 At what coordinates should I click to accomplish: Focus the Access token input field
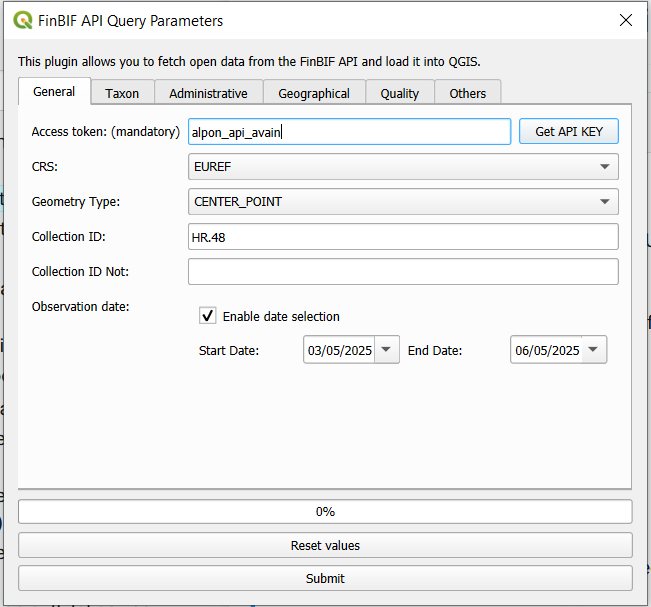pyautogui.click(x=350, y=132)
